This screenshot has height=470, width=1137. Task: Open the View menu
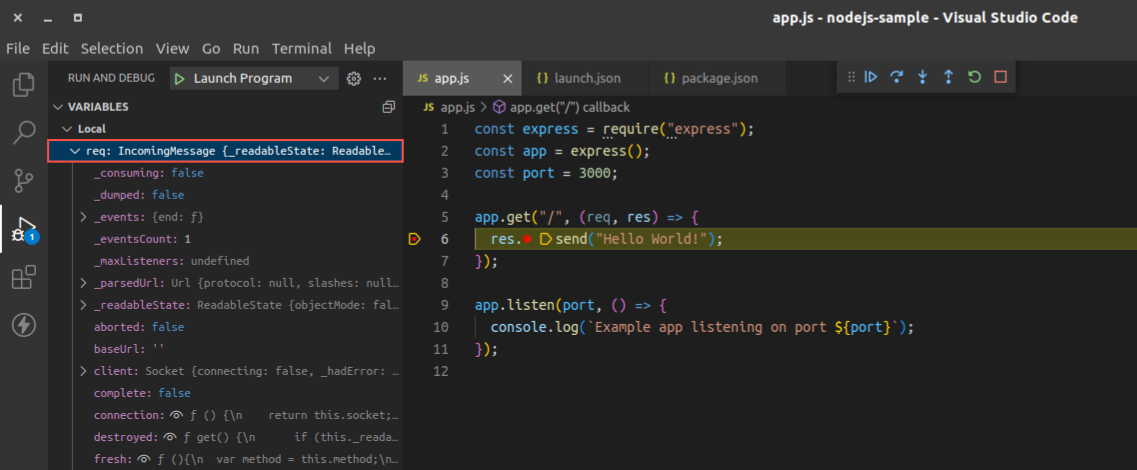point(173,49)
